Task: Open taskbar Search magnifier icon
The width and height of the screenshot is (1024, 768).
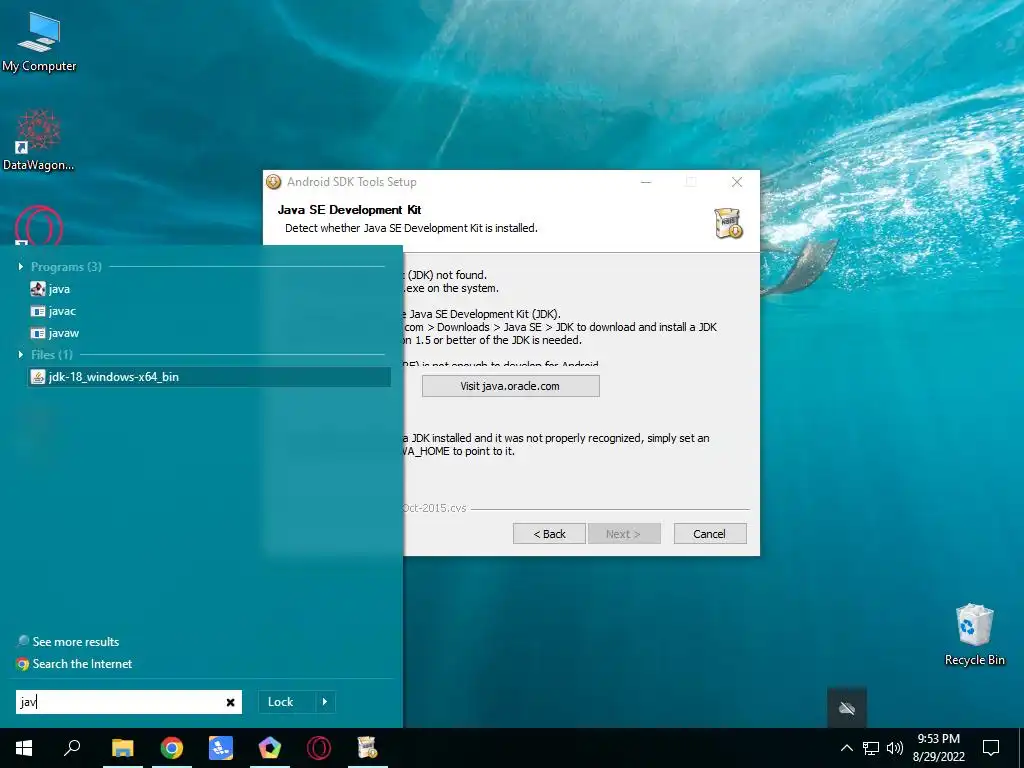Action: [x=72, y=748]
